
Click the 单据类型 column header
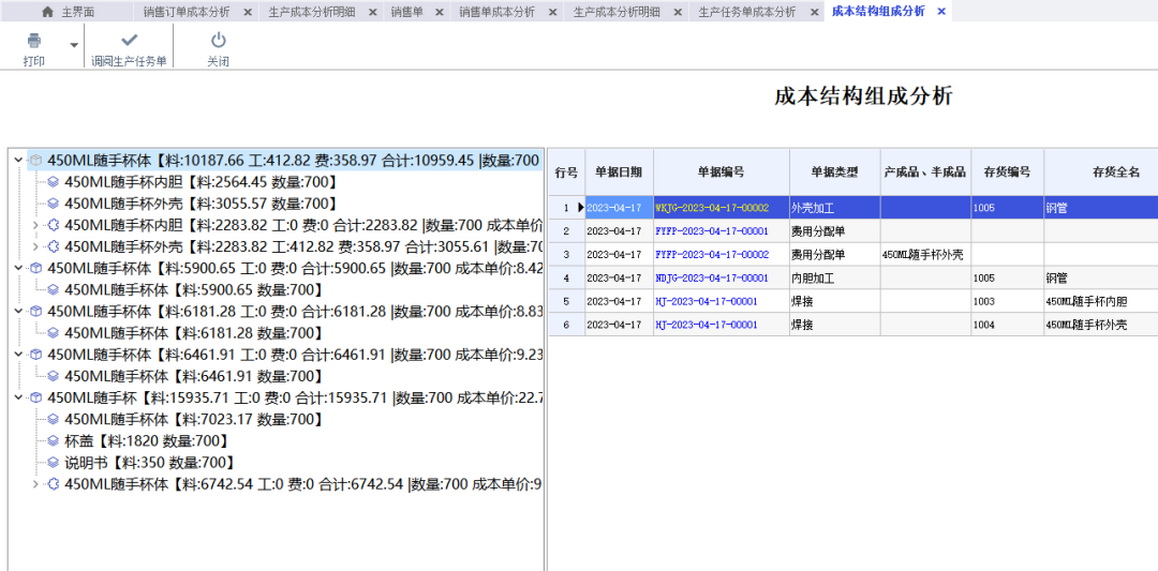click(834, 172)
